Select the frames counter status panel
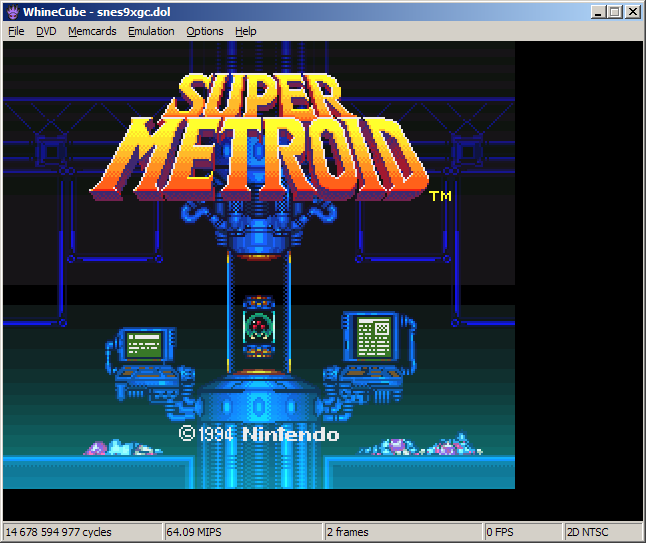Screen dimensions: 646x543 pyautogui.click(x=402, y=532)
